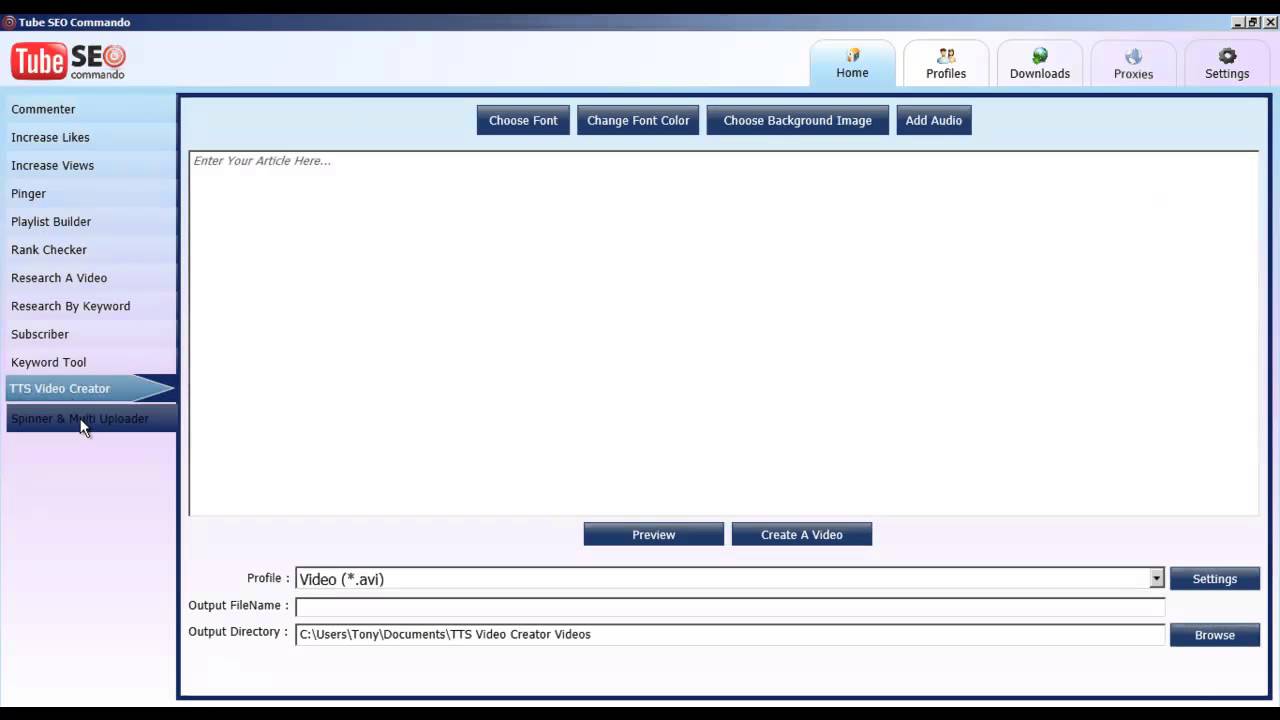Click the Tube SEO Commando logo
The height and width of the screenshot is (720, 1280).
(68, 61)
